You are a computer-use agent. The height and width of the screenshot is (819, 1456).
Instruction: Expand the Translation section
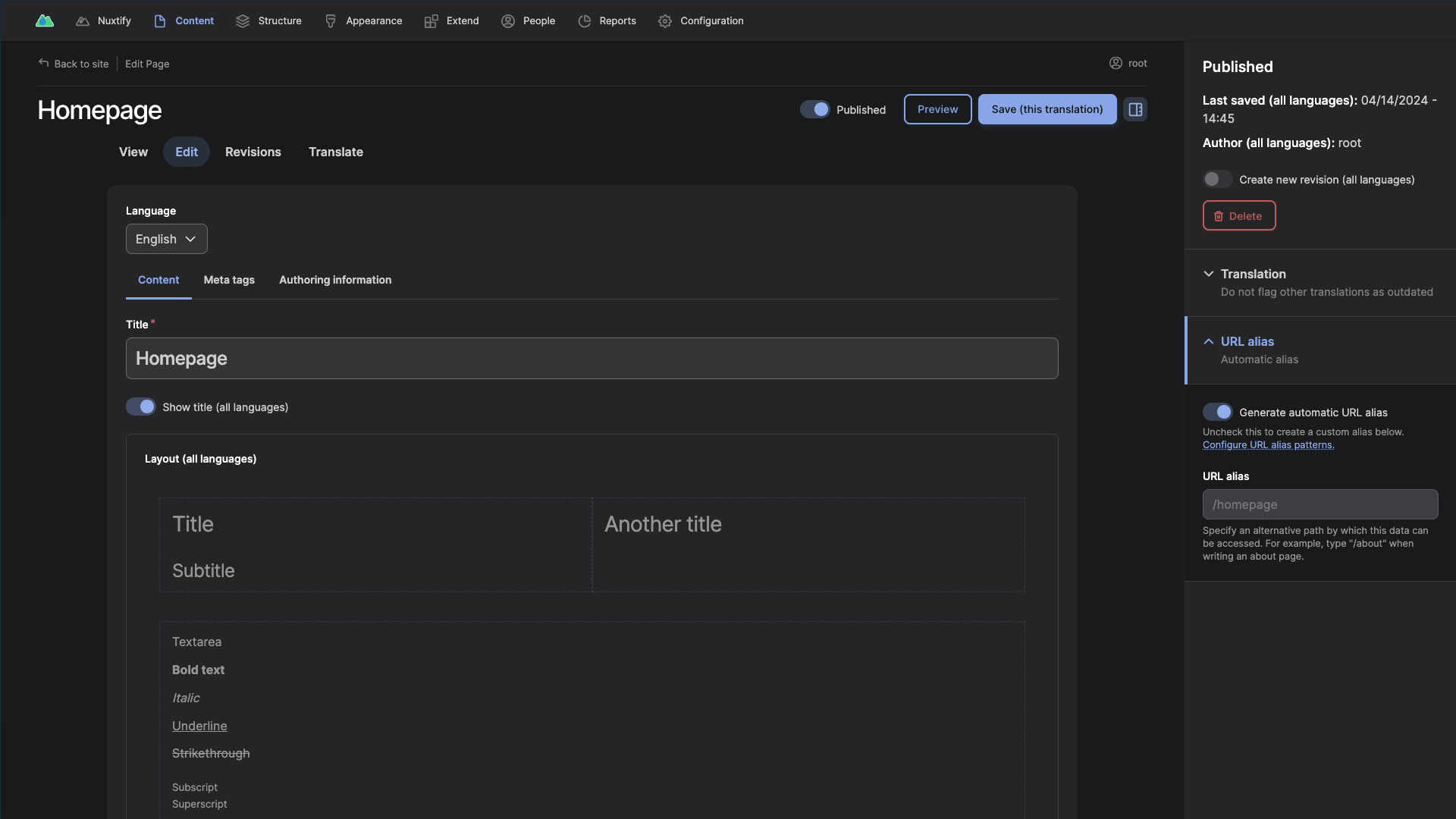point(1209,273)
